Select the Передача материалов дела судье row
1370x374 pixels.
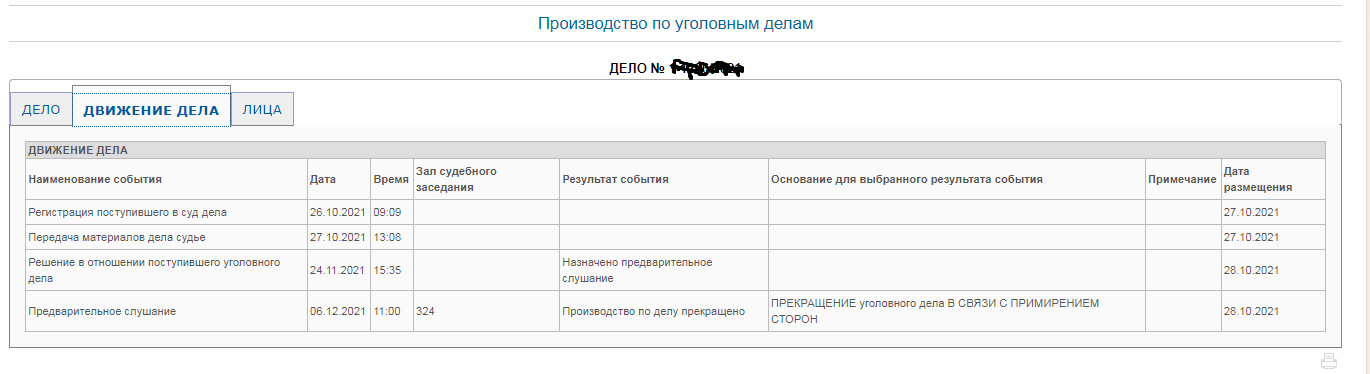675,237
